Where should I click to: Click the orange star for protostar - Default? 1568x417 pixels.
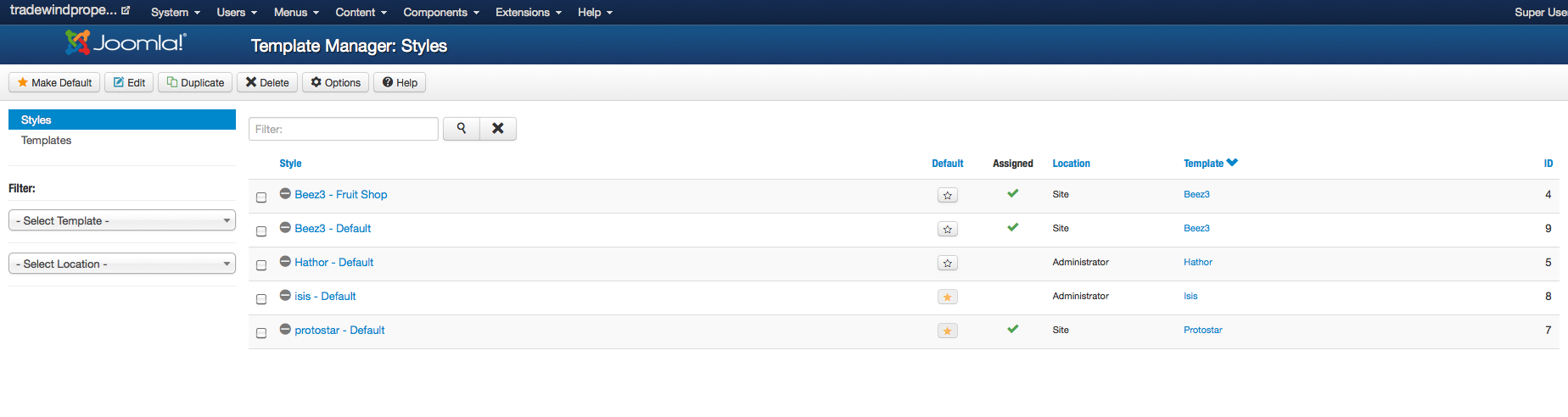pos(948,331)
